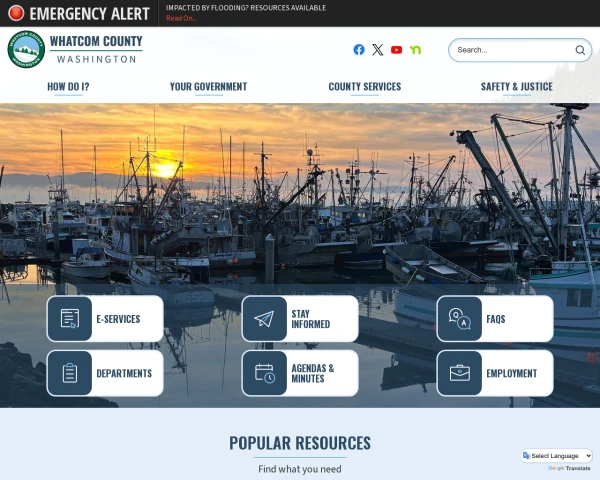Image resolution: width=600 pixels, height=480 pixels.
Task: Follow the Read On link in alert
Action: coord(181,18)
